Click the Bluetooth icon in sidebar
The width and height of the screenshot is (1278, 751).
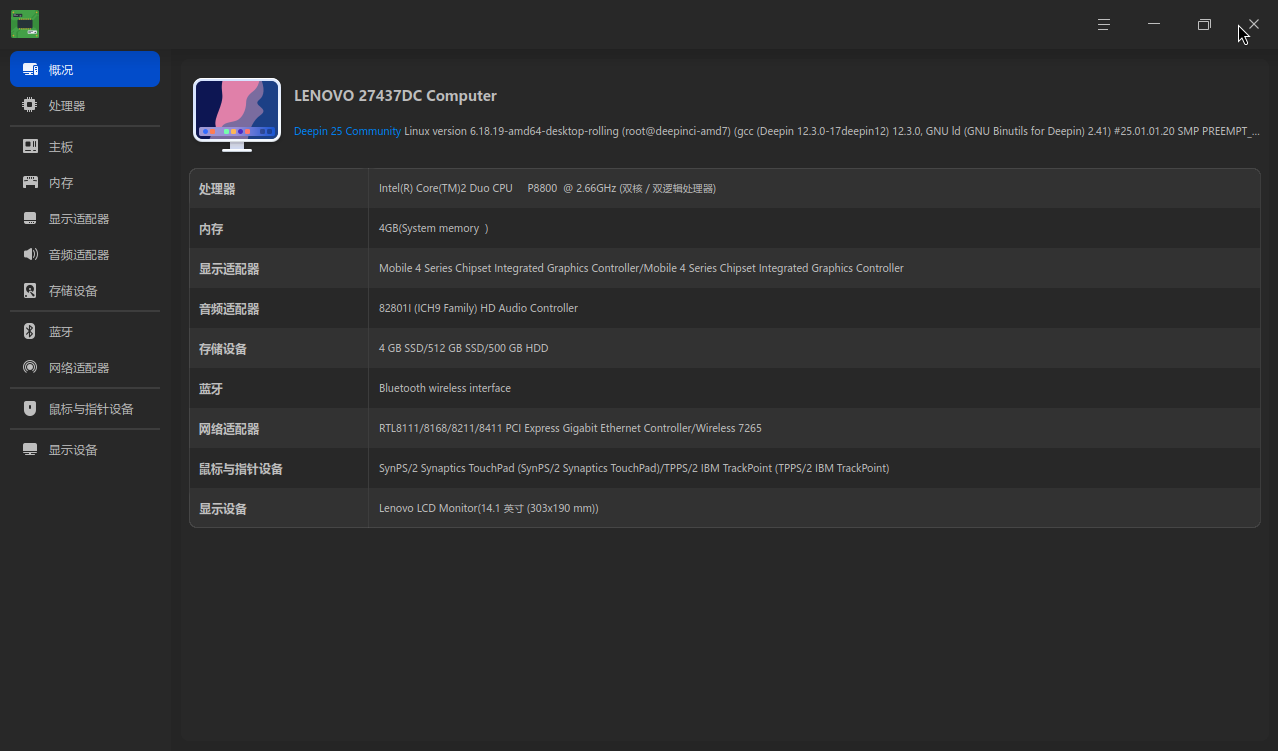[x=30, y=332]
